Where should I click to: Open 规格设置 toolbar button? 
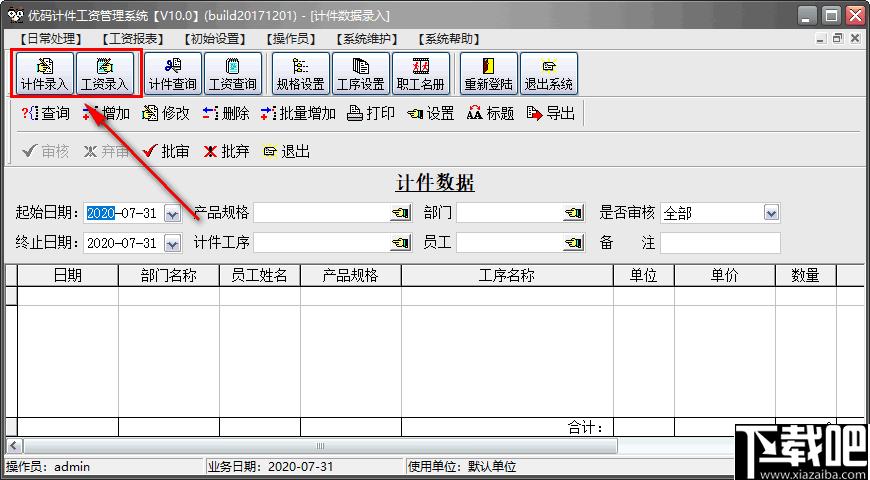point(301,73)
